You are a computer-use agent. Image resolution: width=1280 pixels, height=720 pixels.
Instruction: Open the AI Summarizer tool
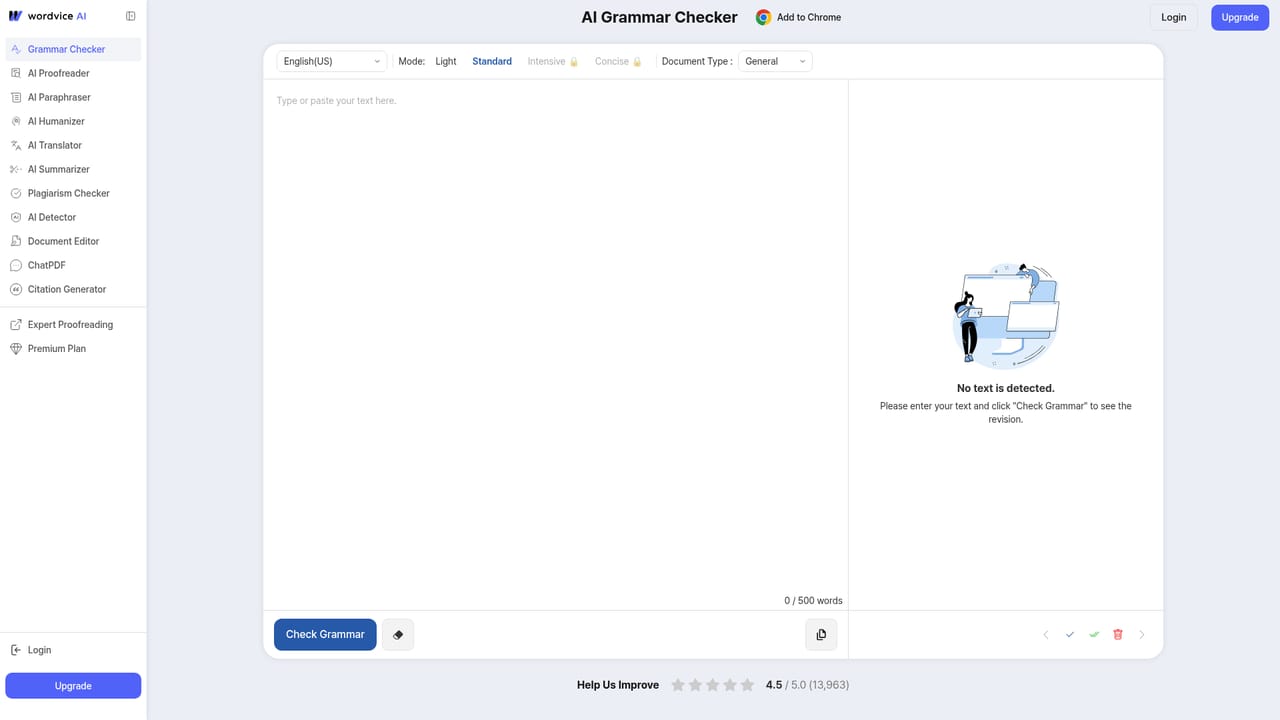coord(73,169)
